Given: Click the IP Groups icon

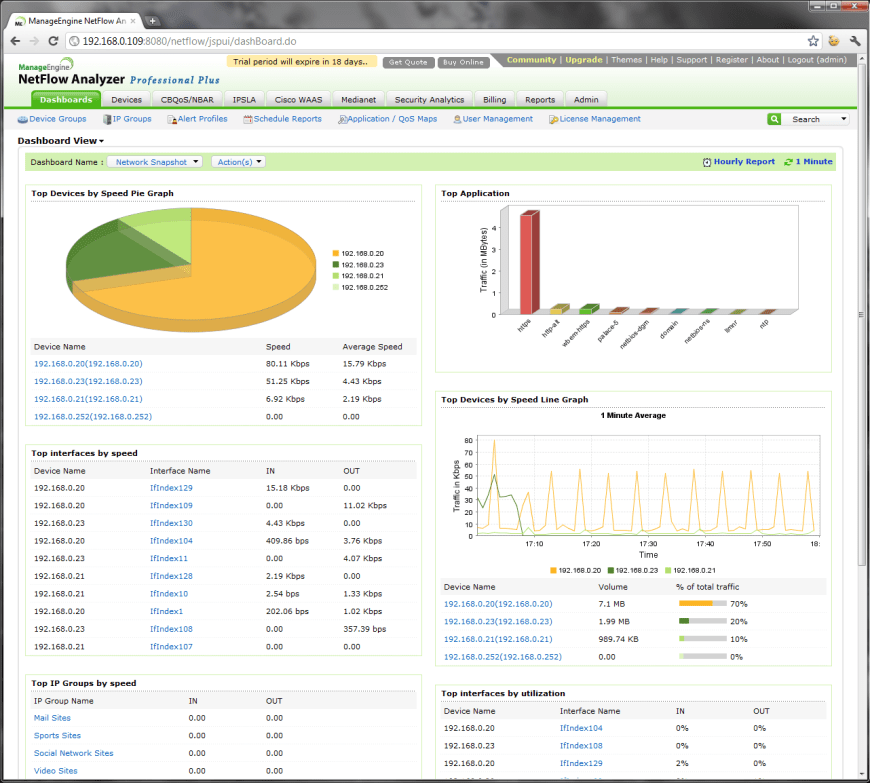Looking at the screenshot, I should pos(107,119).
